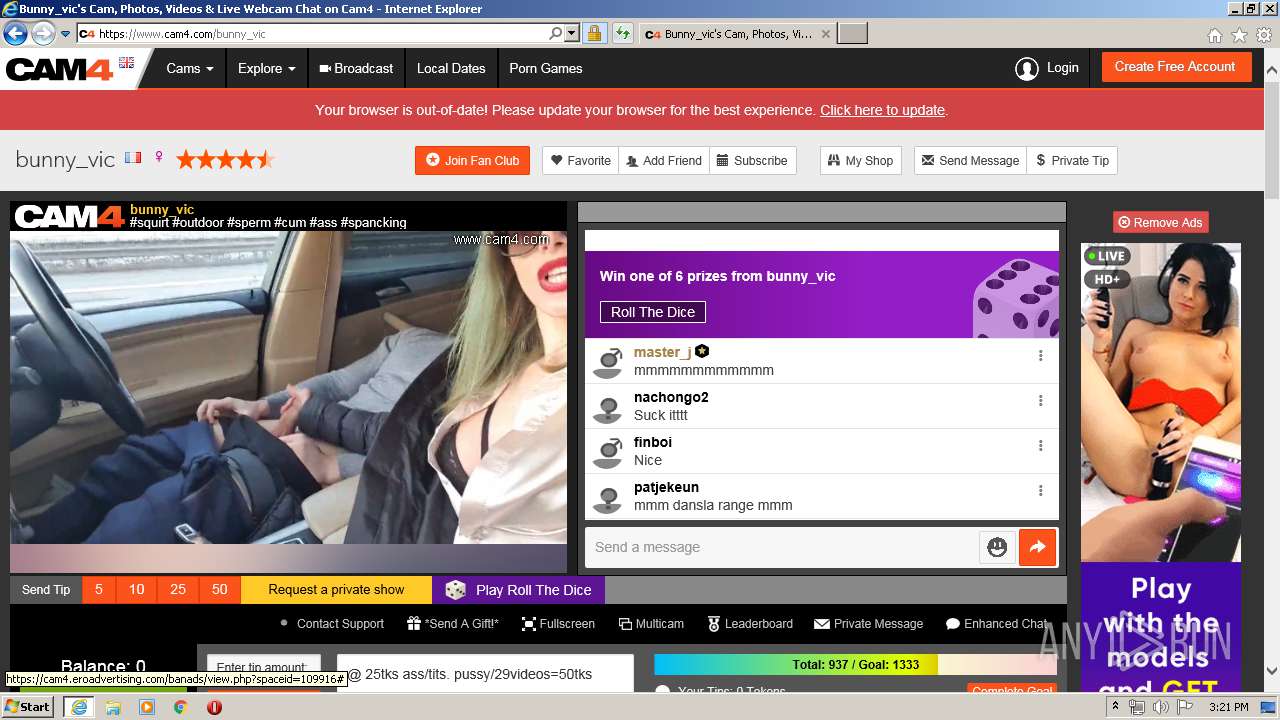Click Request a private show
The image size is (1280, 720).
(x=336, y=590)
